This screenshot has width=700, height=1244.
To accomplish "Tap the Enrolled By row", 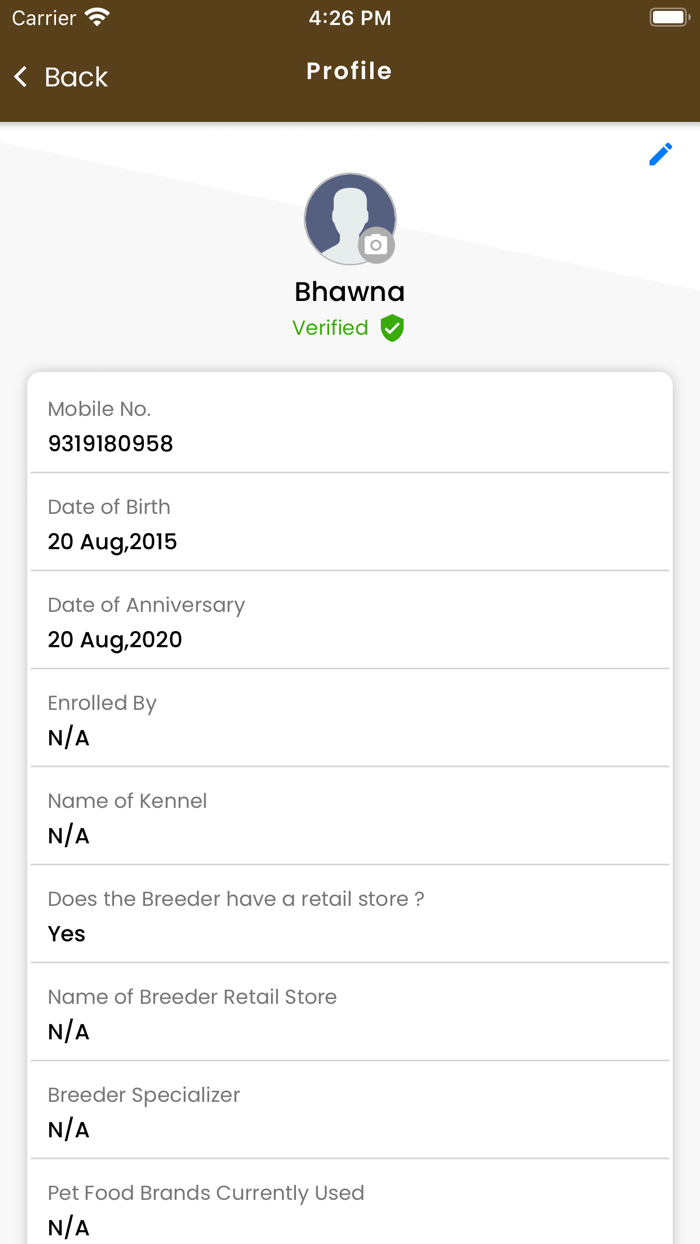I will coord(349,720).
